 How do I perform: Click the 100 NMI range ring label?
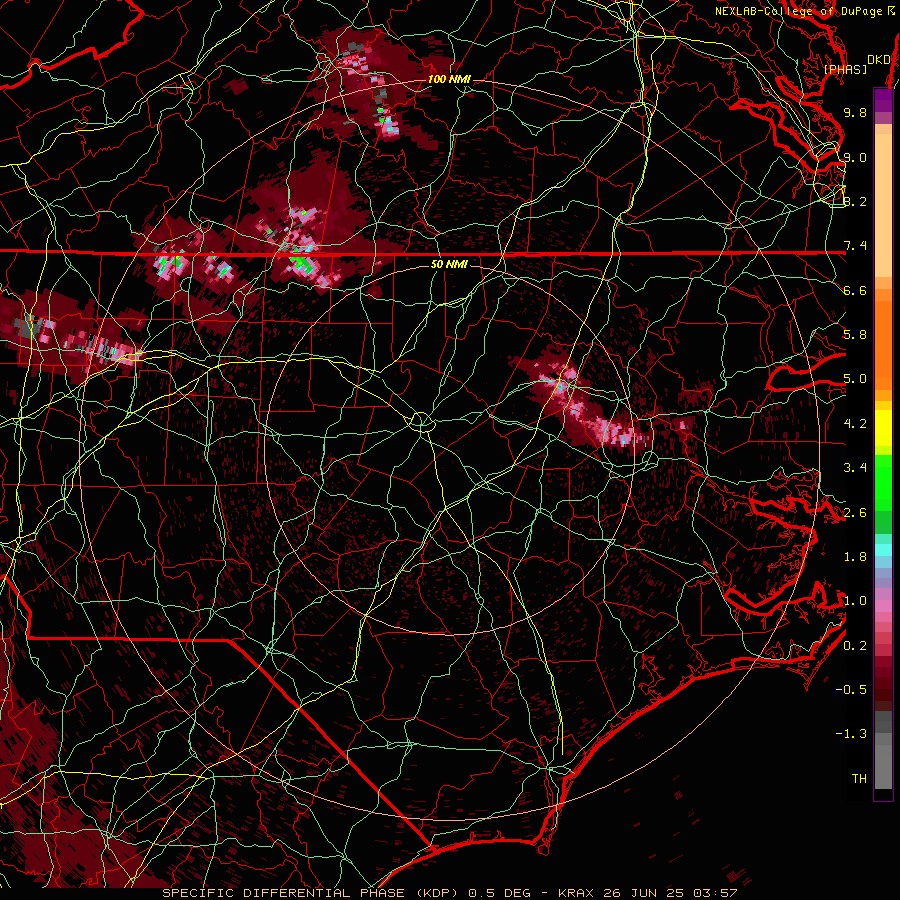click(449, 79)
